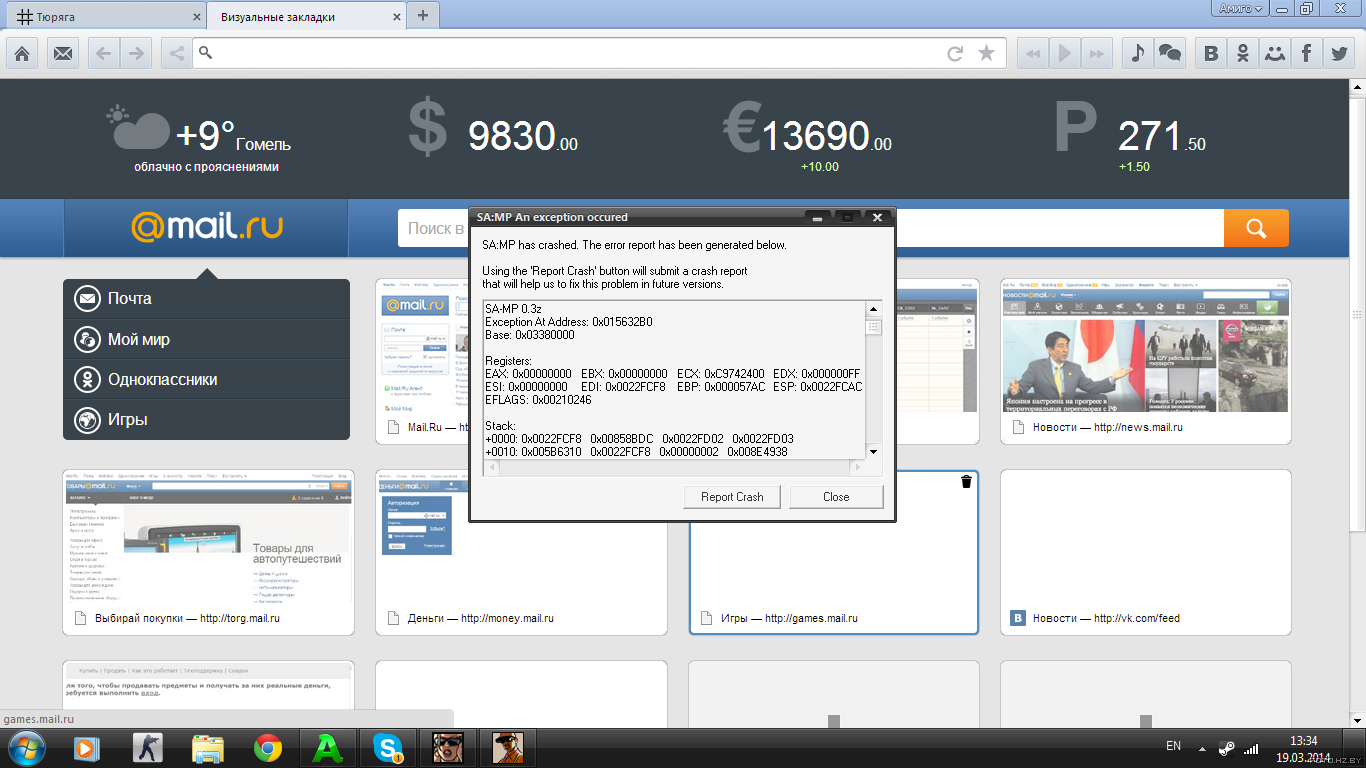
Task: Click the orange search button
Action: [x=1256, y=228]
